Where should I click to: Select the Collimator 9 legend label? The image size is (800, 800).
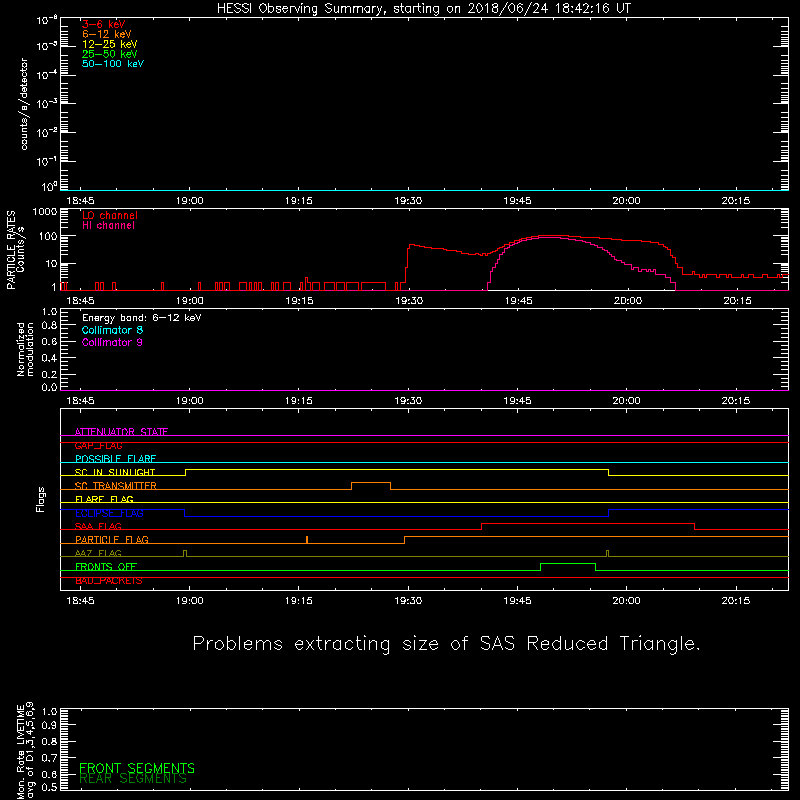112,342
